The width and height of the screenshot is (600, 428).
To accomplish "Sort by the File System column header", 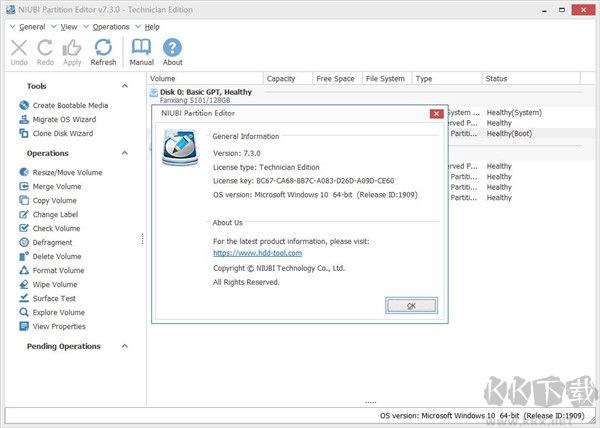I will (x=387, y=78).
